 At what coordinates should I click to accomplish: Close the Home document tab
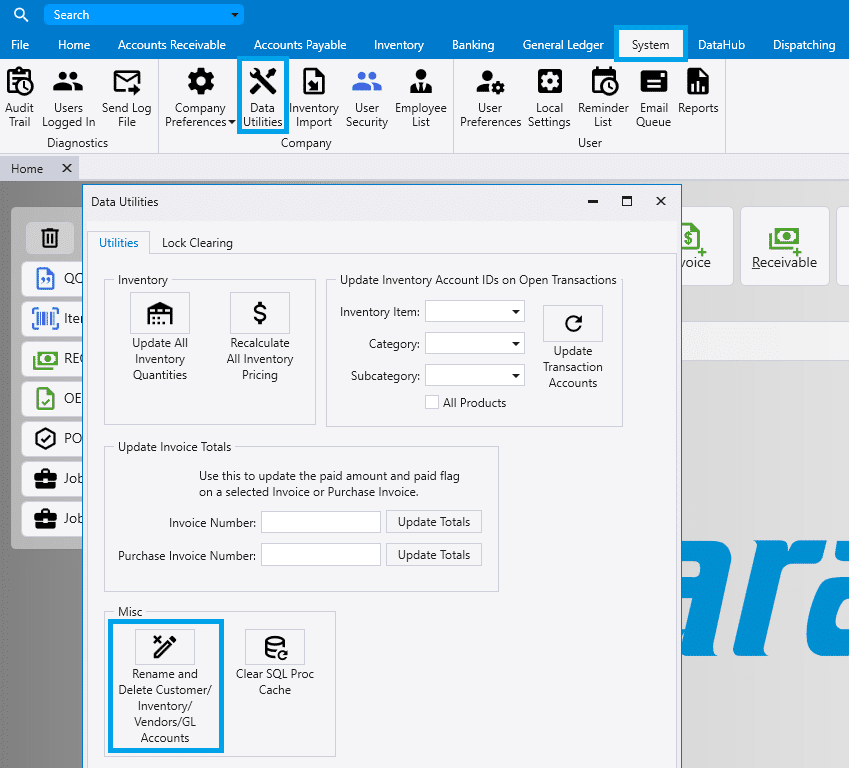(67, 168)
